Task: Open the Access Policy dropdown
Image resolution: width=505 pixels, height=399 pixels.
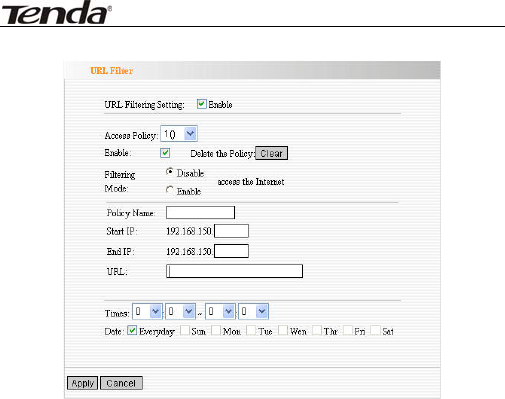Action: (179, 134)
